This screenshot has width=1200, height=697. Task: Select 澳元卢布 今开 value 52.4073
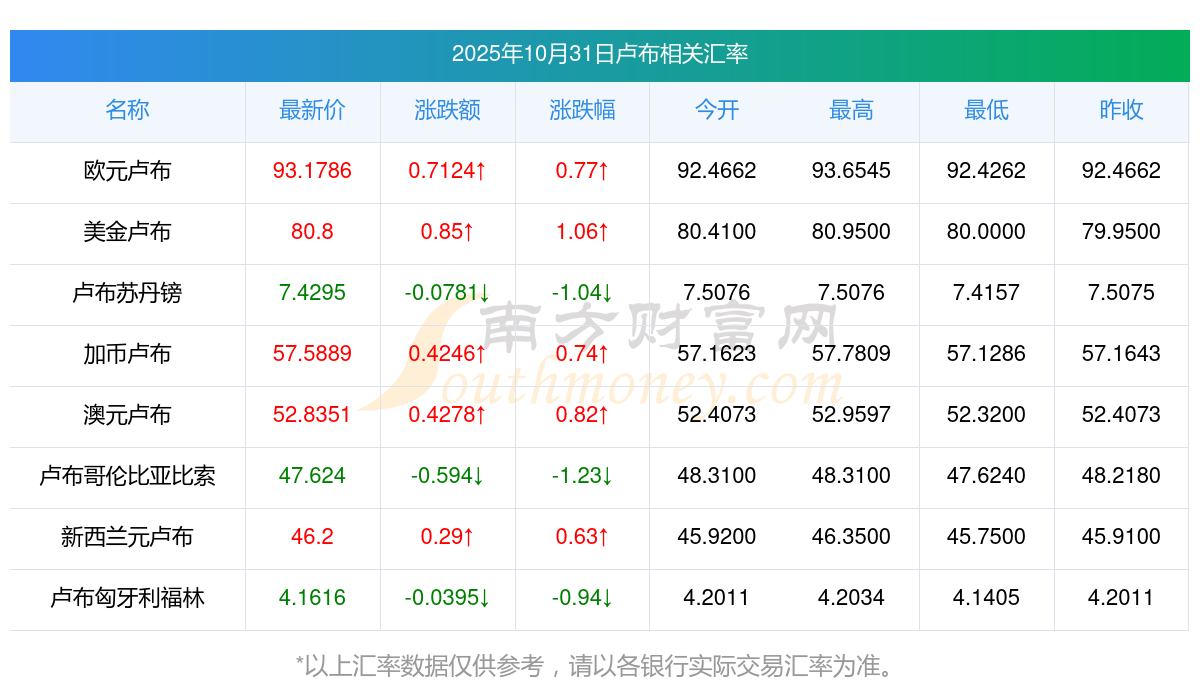pos(717,415)
